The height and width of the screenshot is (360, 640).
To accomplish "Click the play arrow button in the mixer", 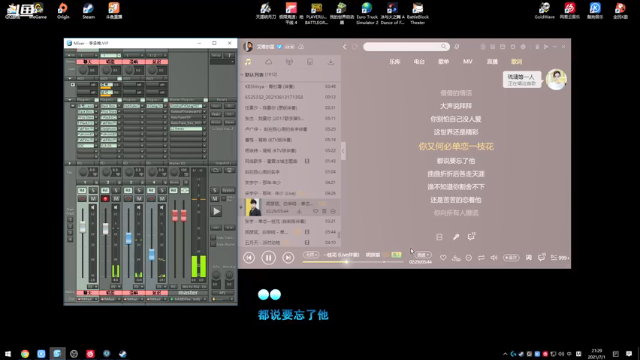I will click(216, 211).
